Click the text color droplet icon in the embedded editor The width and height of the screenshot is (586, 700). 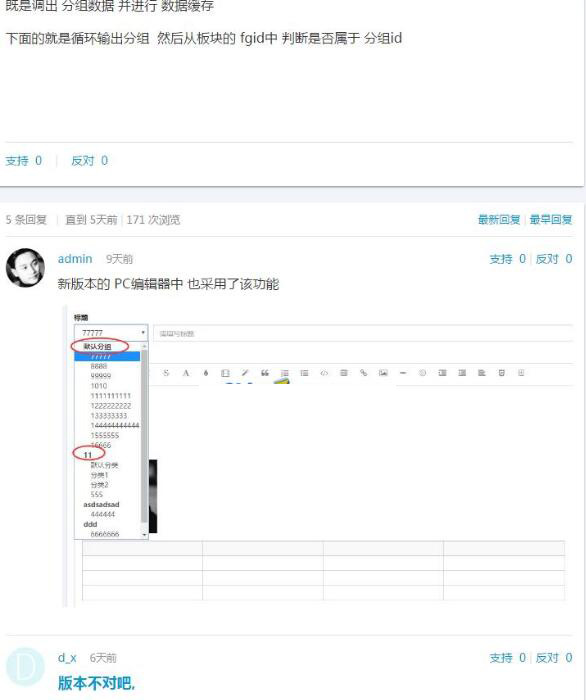pyautogui.click(x=206, y=373)
